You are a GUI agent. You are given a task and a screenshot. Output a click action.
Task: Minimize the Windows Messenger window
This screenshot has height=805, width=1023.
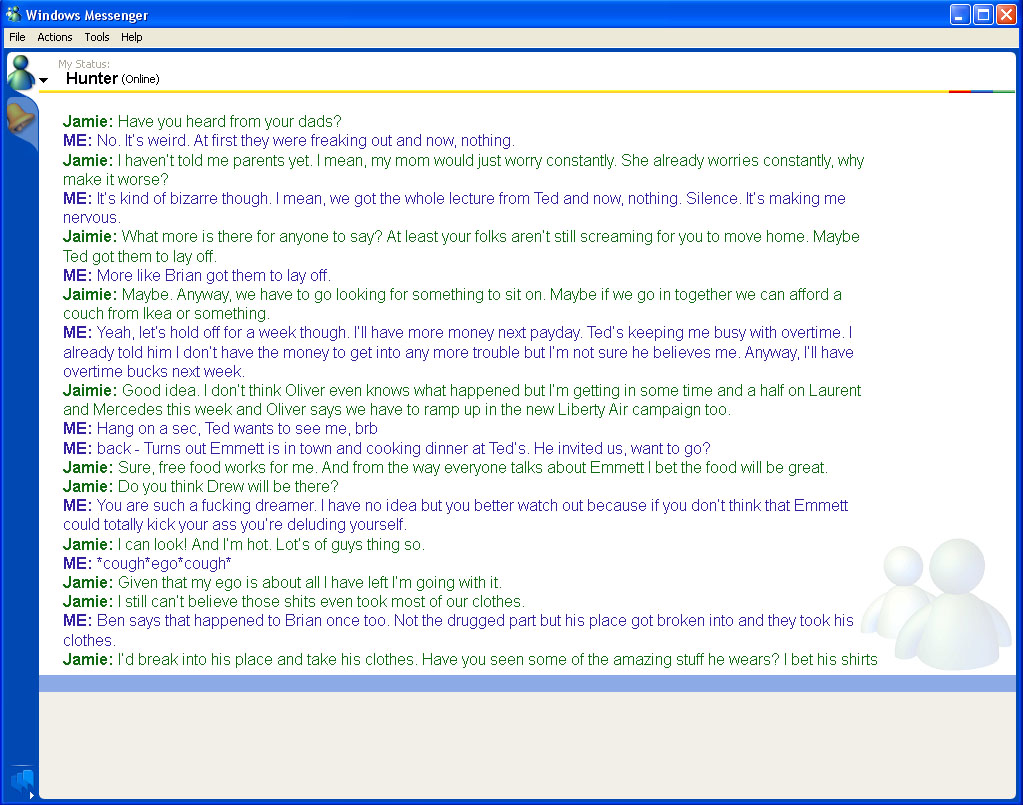click(x=960, y=14)
